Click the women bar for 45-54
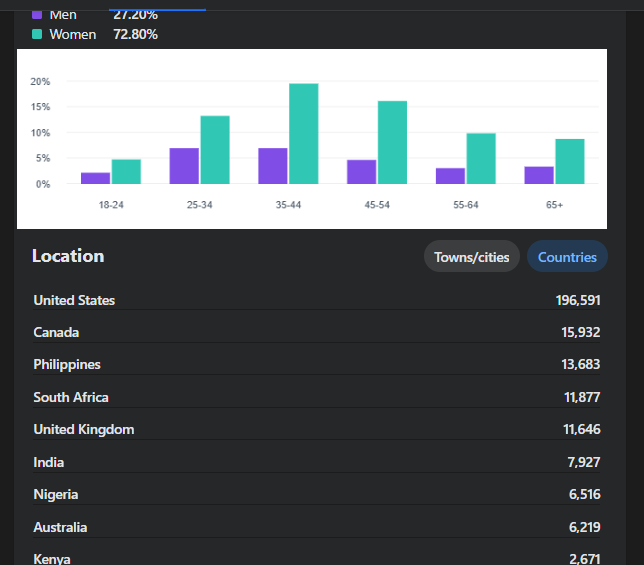644x565 pixels. pos(392,142)
